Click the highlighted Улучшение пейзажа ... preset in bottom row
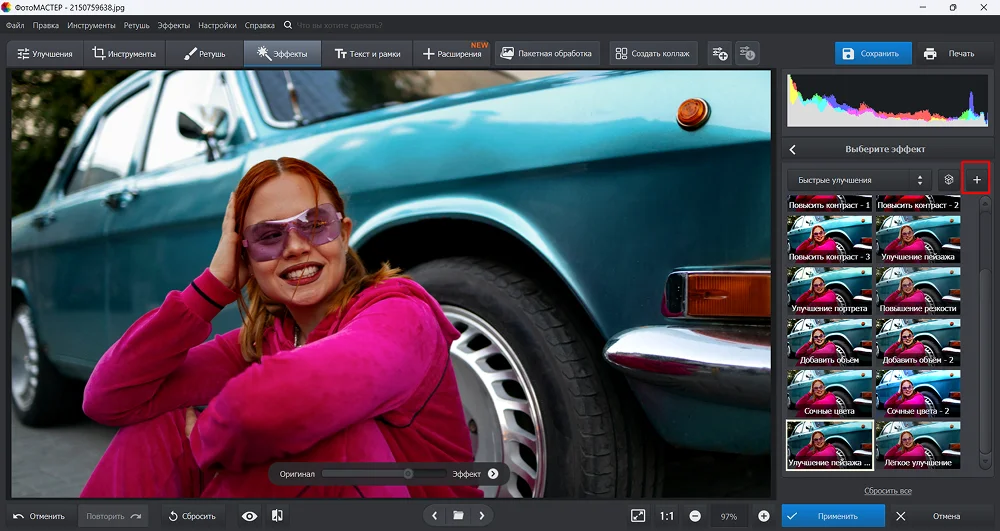 pos(829,445)
